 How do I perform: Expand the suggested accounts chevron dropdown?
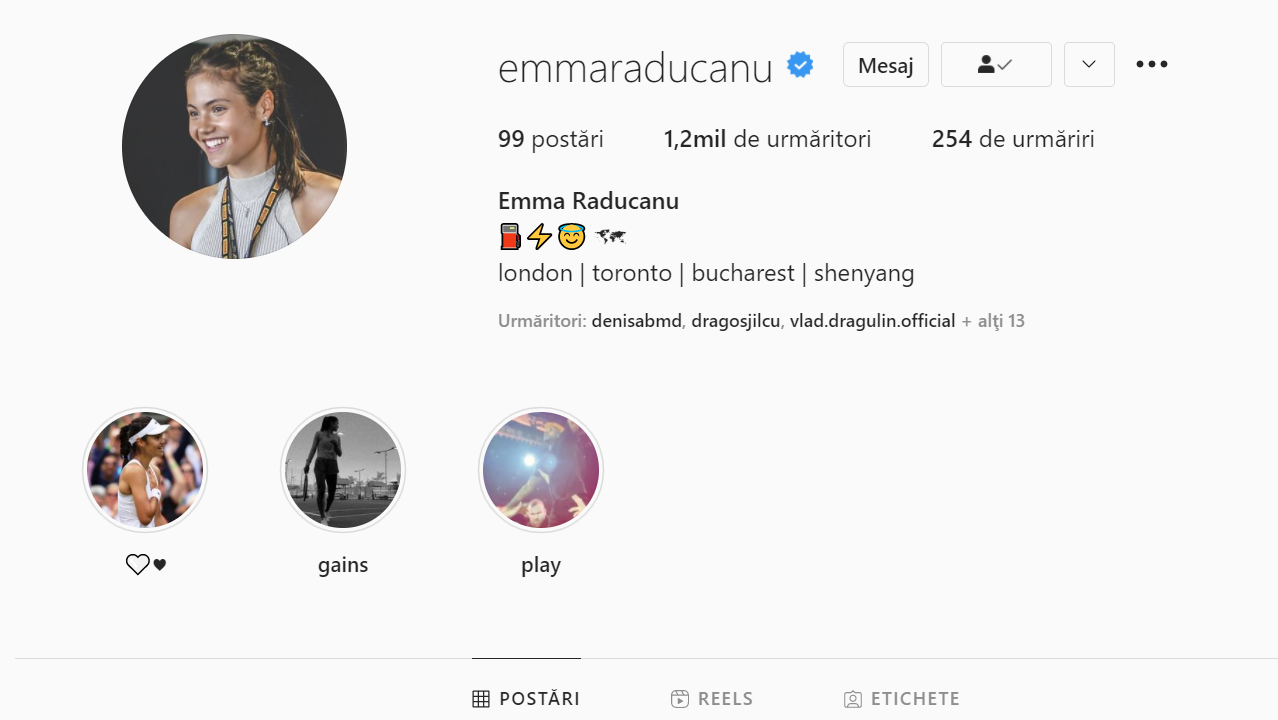point(1089,64)
